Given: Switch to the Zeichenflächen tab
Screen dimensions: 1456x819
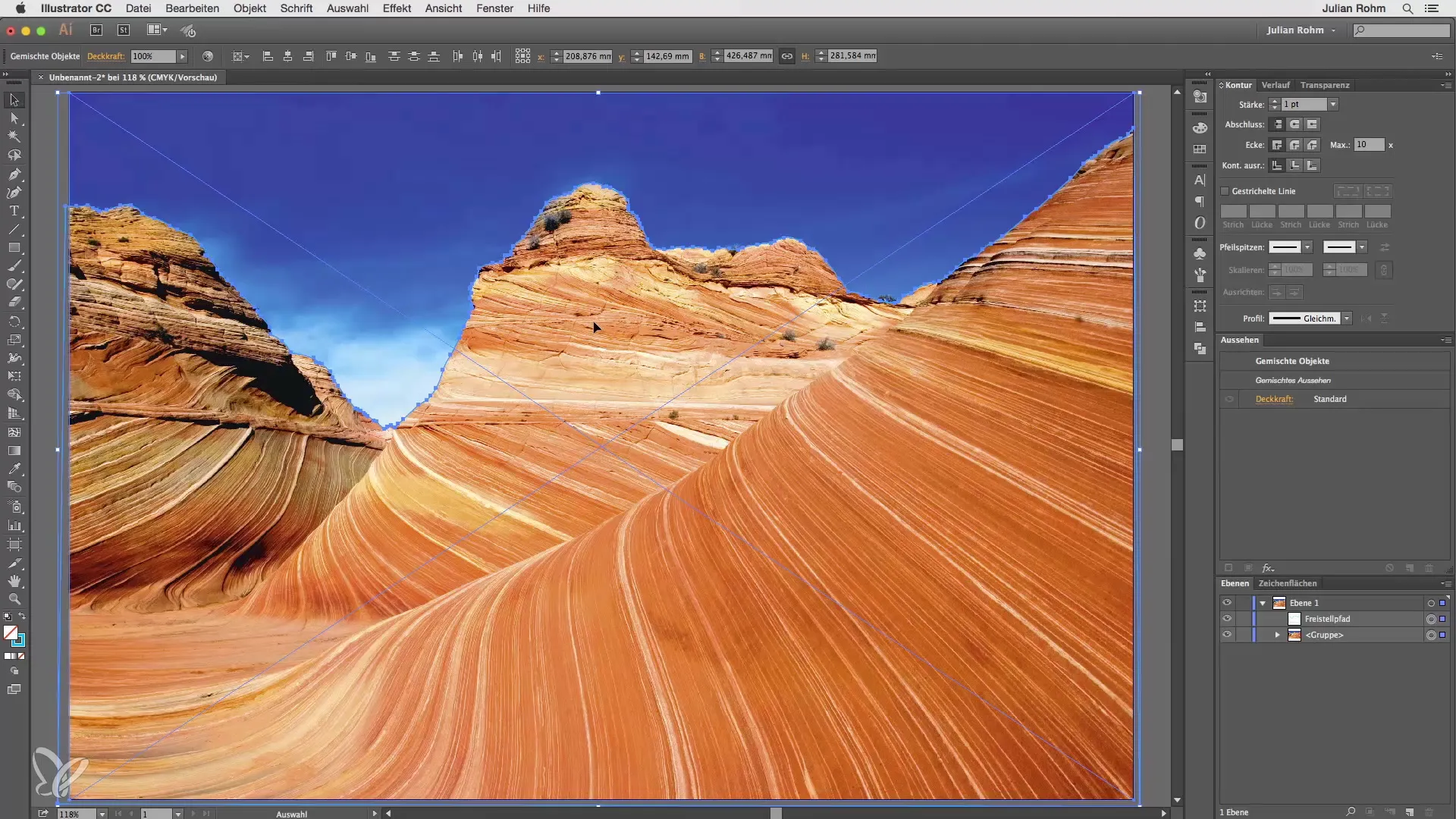Looking at the screenshot, I should (1287, 583).
